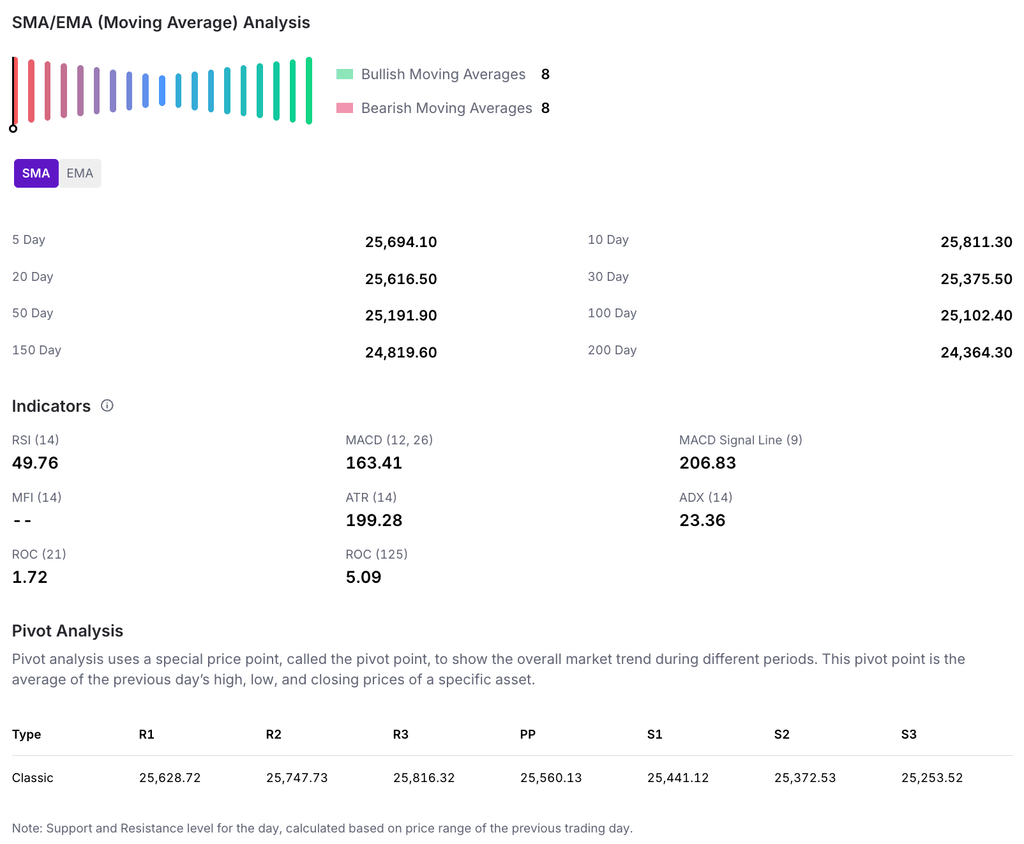
Task: Click the RSI (14) value 49.76
Action: click(x=35, y=463)
